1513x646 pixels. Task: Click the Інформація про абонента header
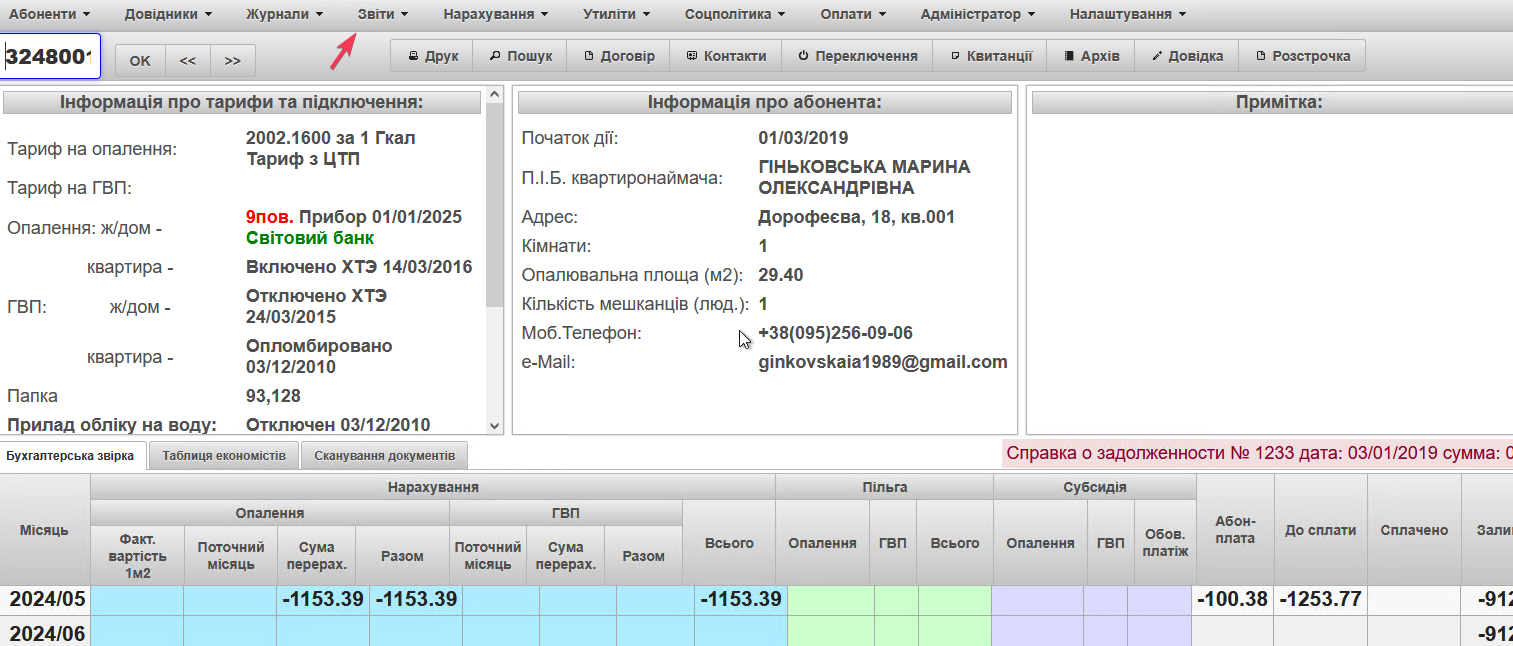(764, 102)
